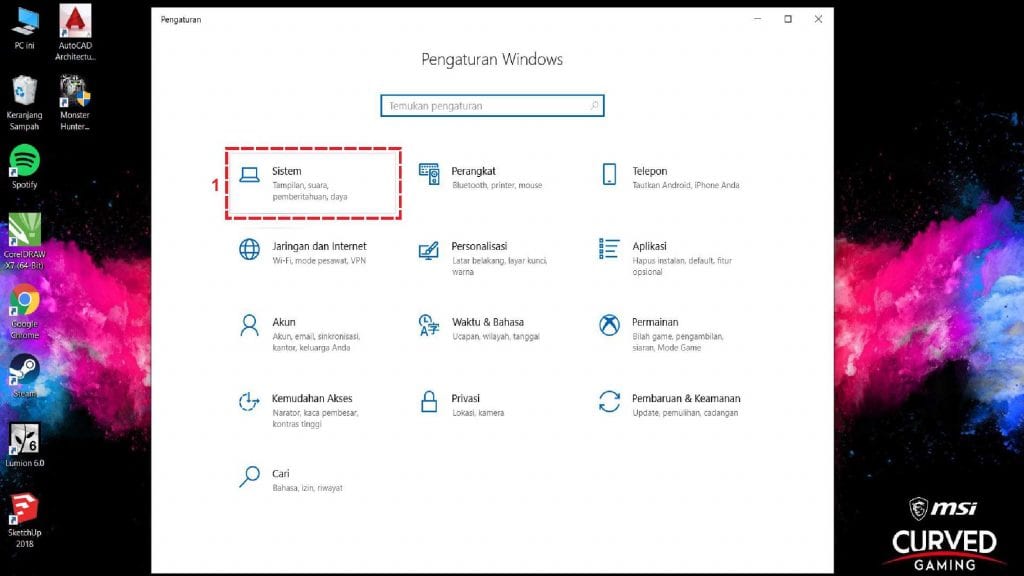Click 'Ucapan, wilayah, tanggal' description
The width and height of the screenshot is (1024, 576).
click(x=496, y=337)
